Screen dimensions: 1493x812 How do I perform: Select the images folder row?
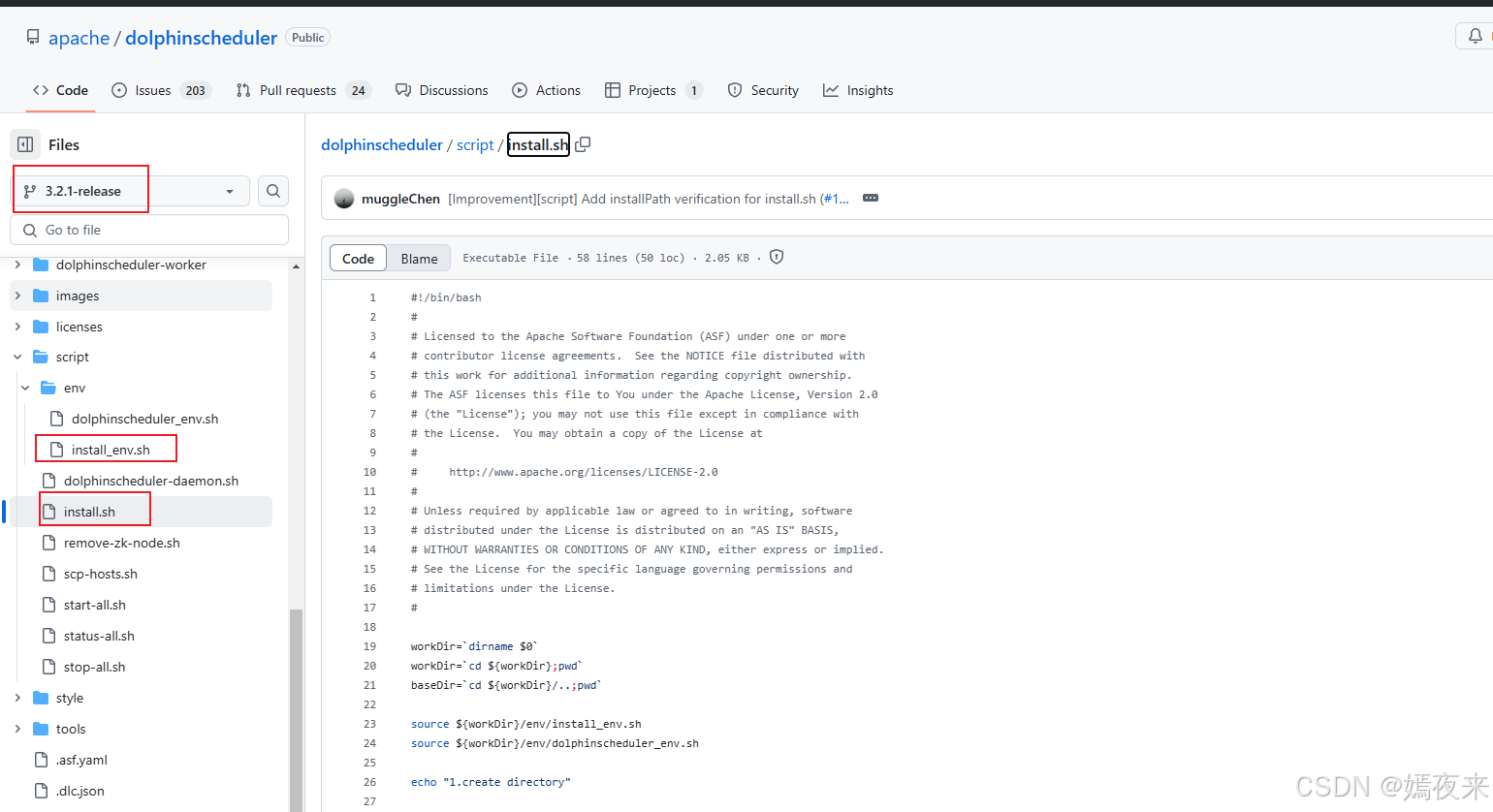pyautogui.click(x=141, y=296)
